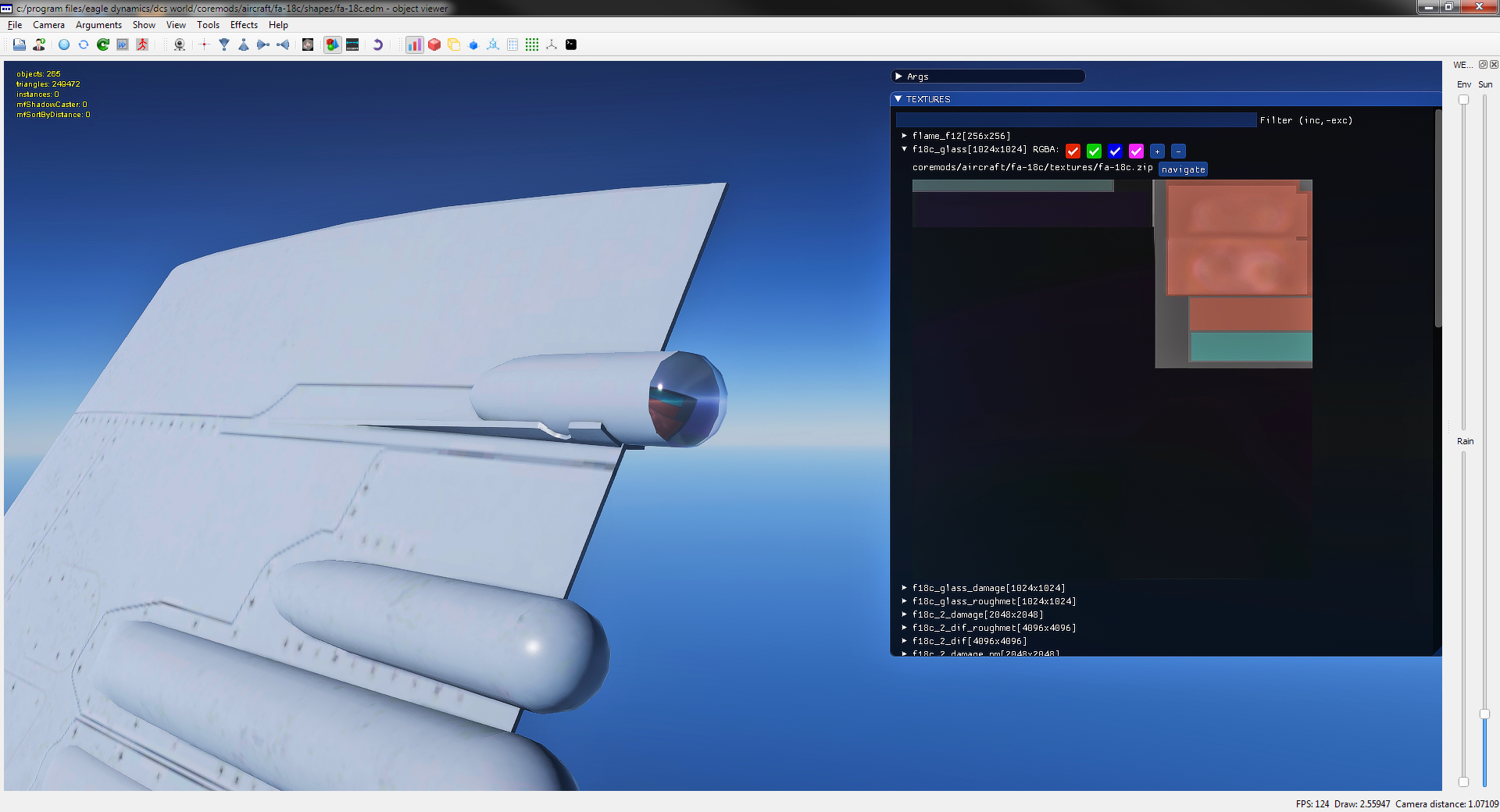
Task: Expand f18c_glass_roughmet[1024x1024] entry
Action: (905, 601)
